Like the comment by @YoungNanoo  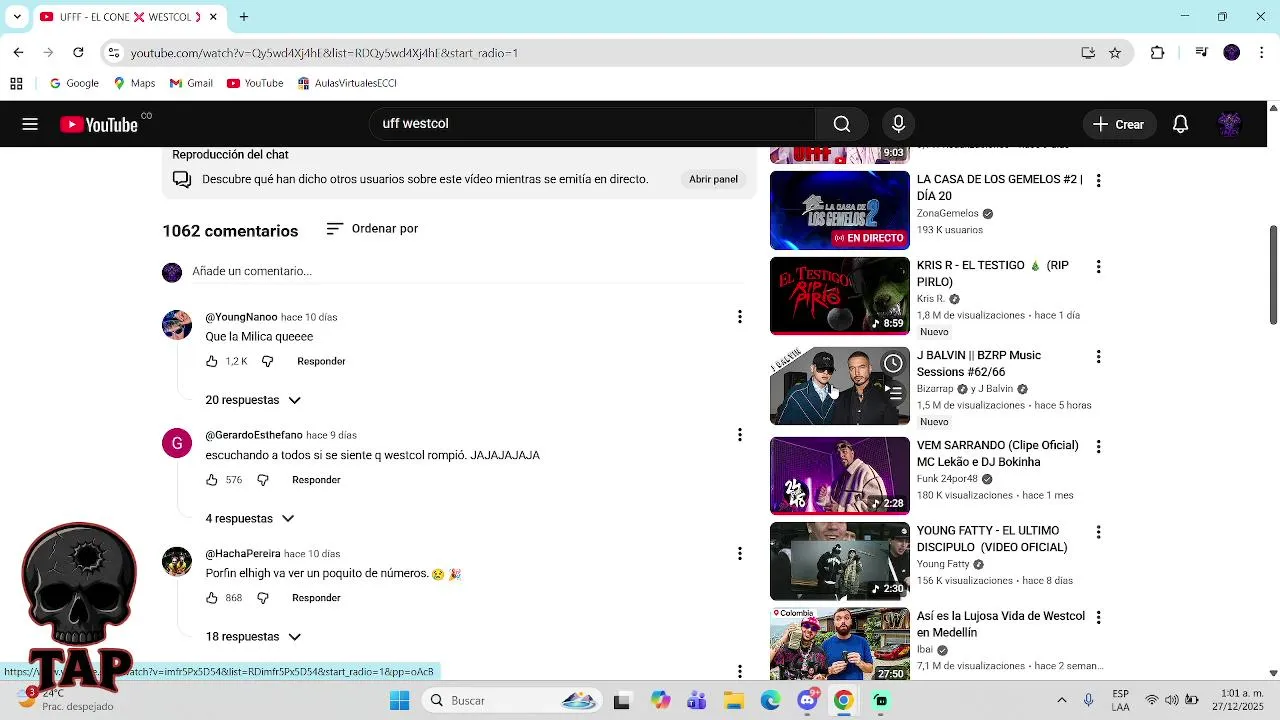(212, 361)
